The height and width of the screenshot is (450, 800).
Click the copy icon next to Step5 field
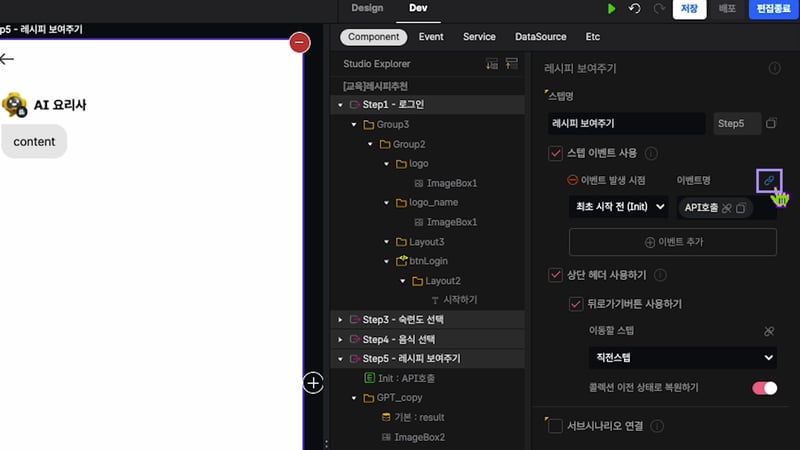coord(770,123)
